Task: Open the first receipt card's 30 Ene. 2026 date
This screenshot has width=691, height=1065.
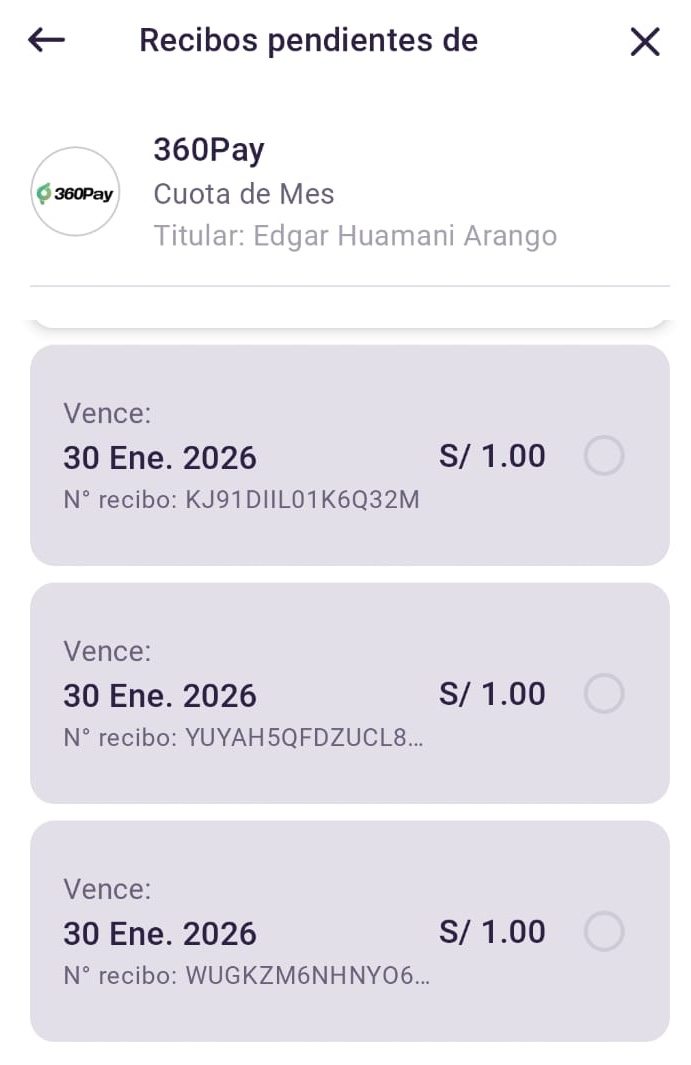Action: [160, 458]
